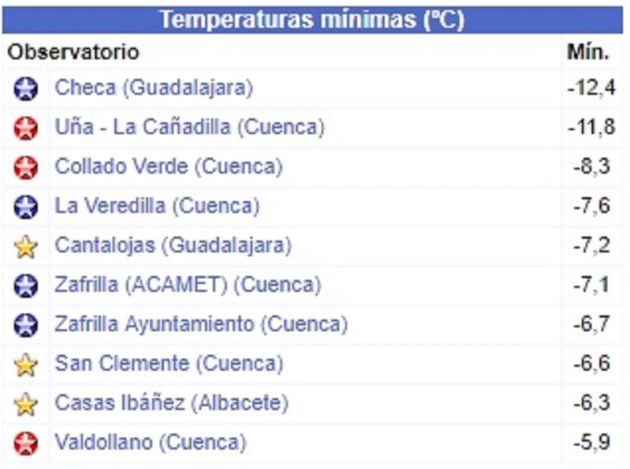Click the yellow star icon next to Cantalojas
630x469 pixels.
pyautogui.click(x=26, y=246)
